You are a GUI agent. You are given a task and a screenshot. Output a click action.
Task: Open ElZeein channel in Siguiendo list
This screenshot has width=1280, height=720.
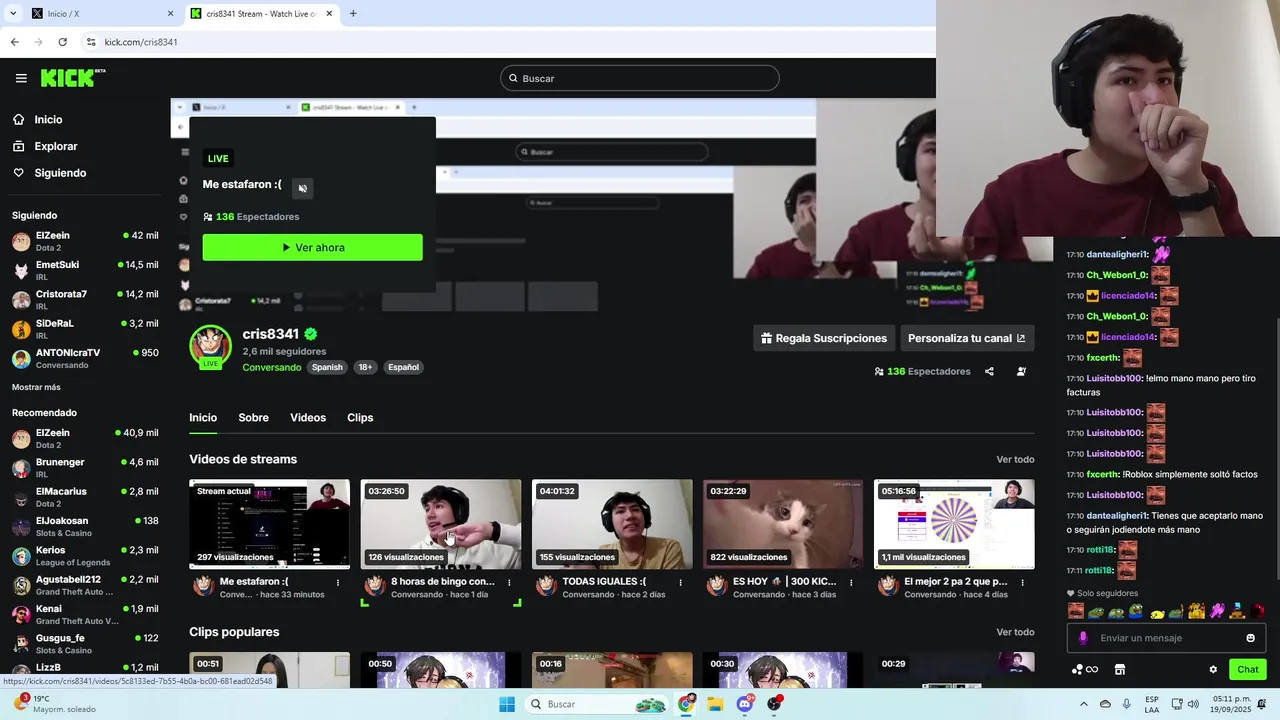85,241
